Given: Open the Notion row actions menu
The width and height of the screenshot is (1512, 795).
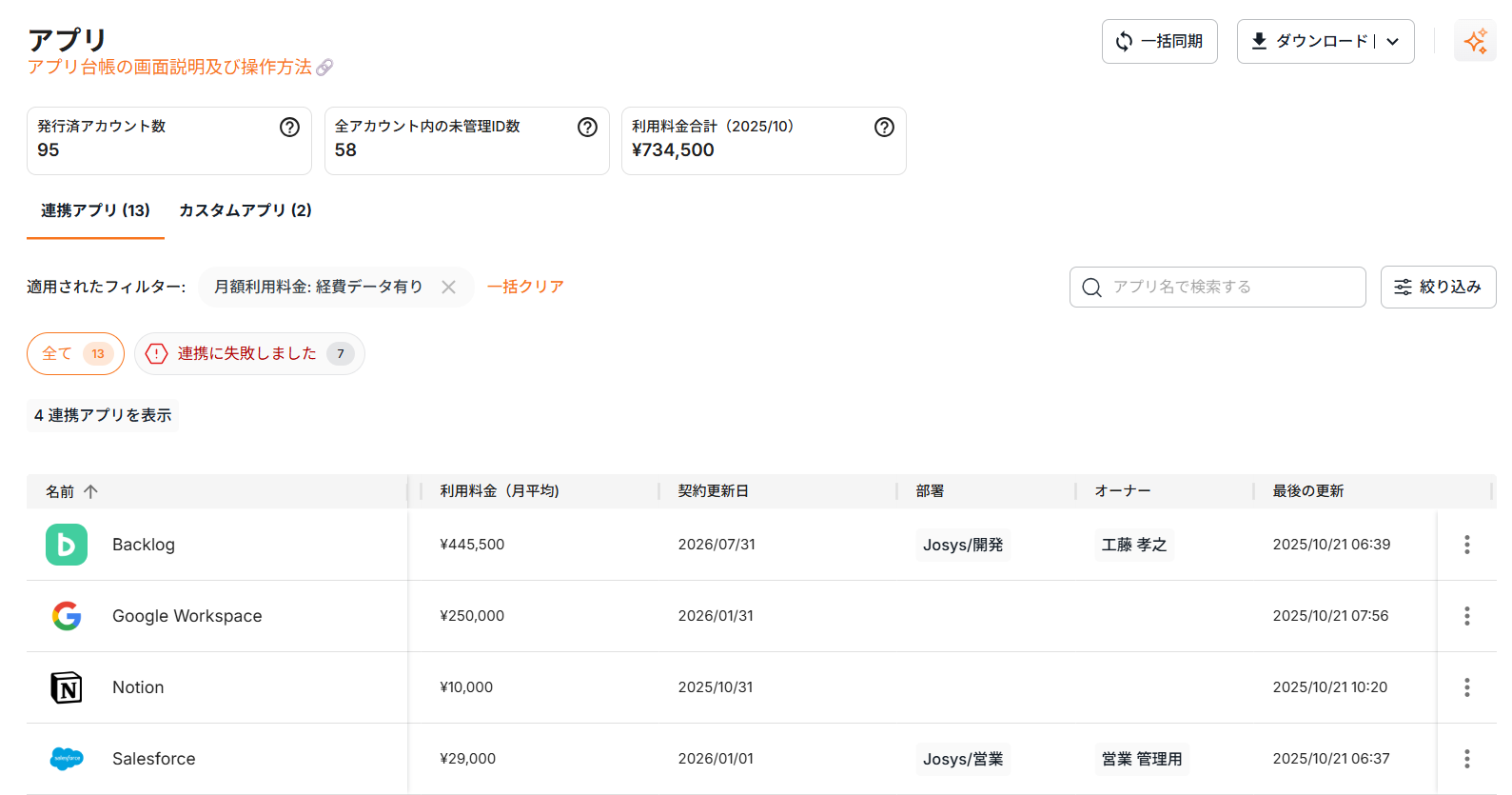Looking at the screenshot, I should pos(1466,687).
